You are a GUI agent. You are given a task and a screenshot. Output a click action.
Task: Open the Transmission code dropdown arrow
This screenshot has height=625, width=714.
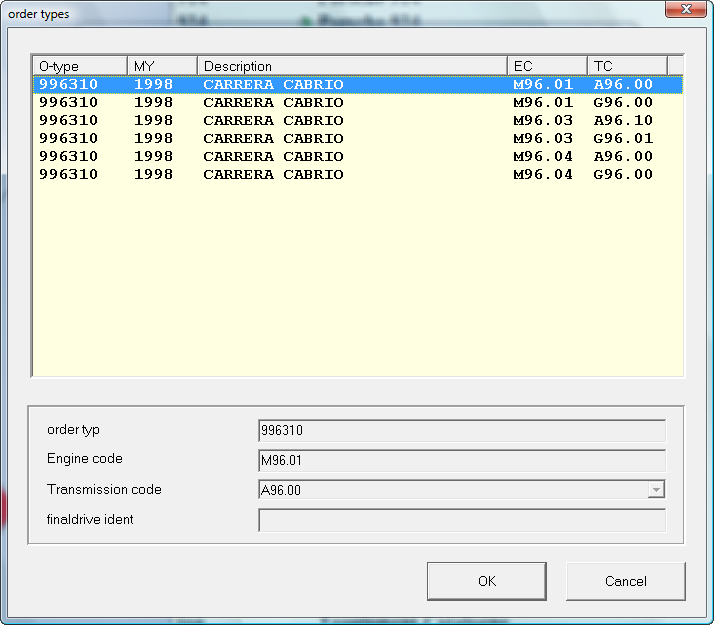(656, 490)
